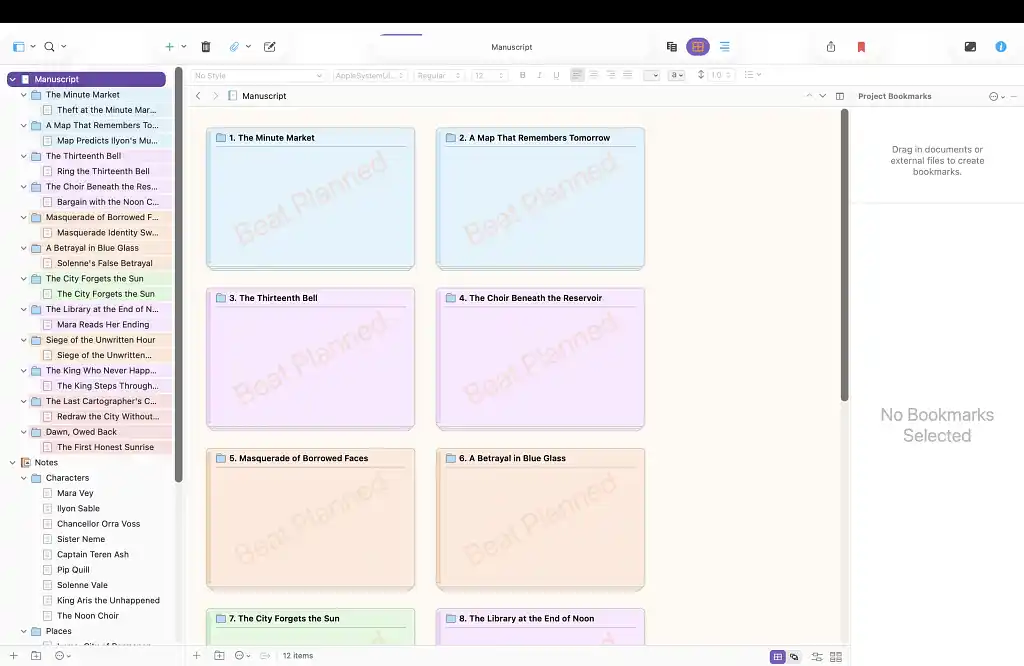The width and height of the screenshot is (1024, 666).
Task: Click the binder footer add folder icon
Action: pyautogui.click(x=36, y=656)
